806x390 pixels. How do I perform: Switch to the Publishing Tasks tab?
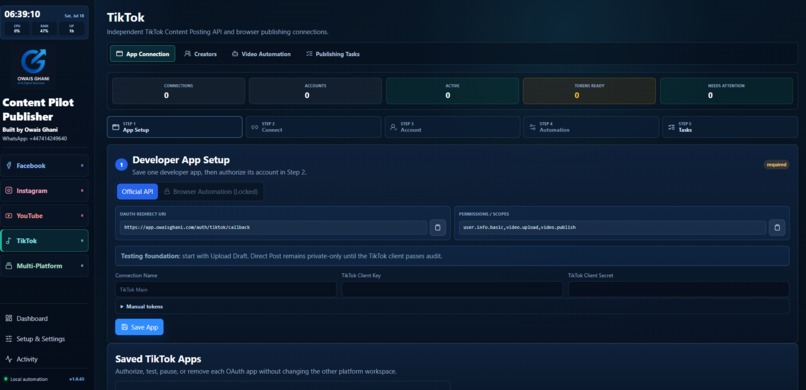click(x=333, y=53)
